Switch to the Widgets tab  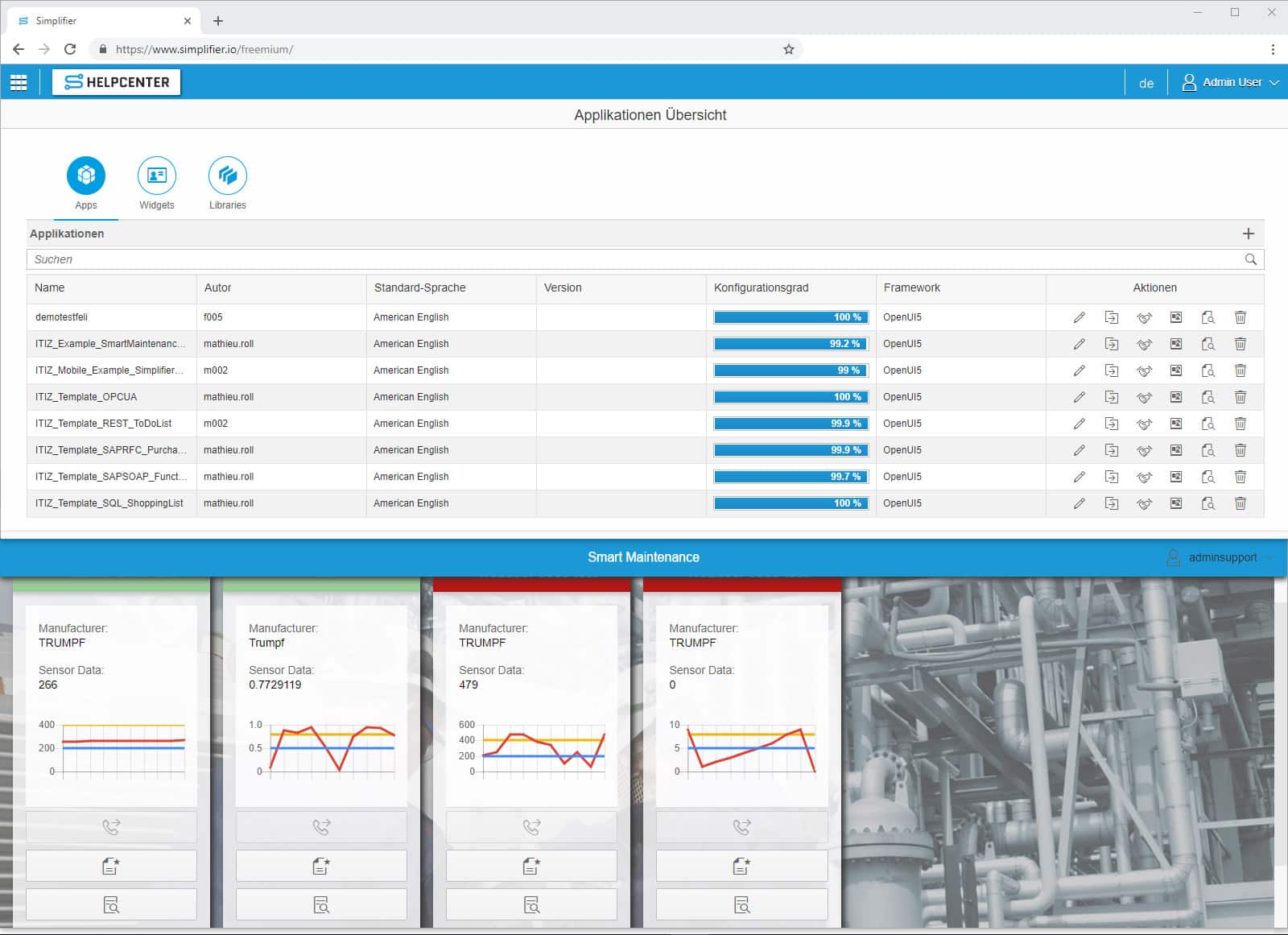point(157,184)
